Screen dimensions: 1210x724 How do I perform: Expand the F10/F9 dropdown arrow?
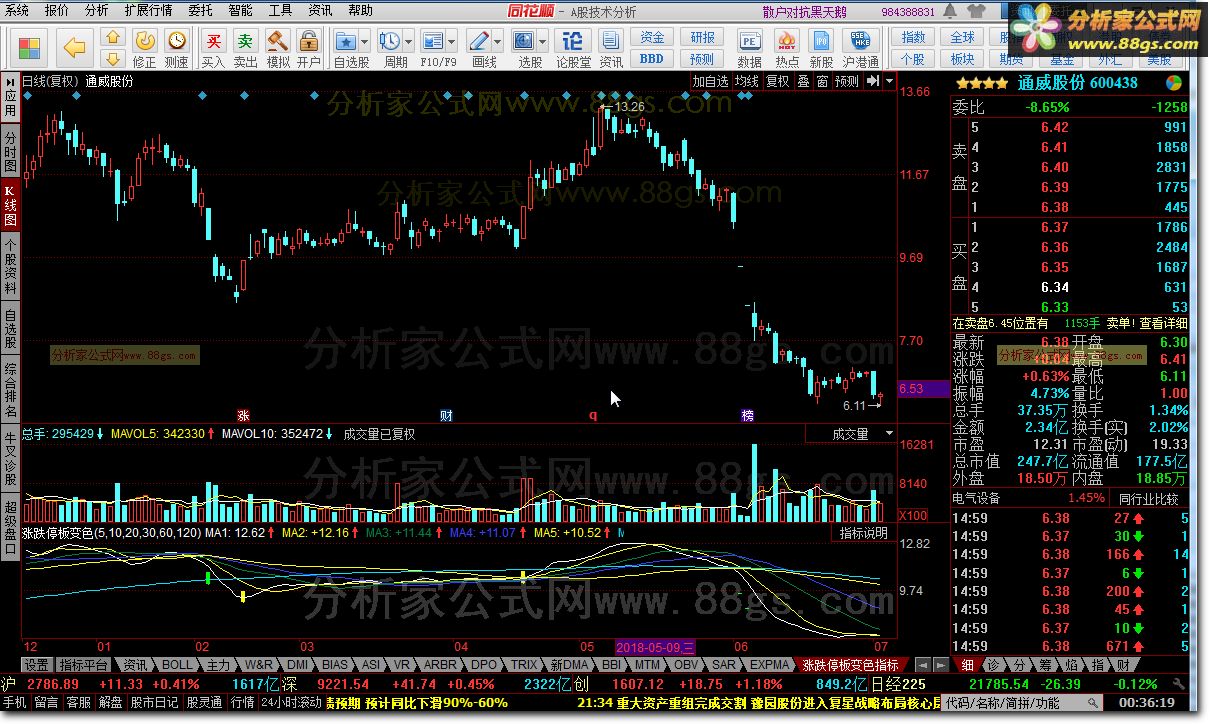point(452,42)
